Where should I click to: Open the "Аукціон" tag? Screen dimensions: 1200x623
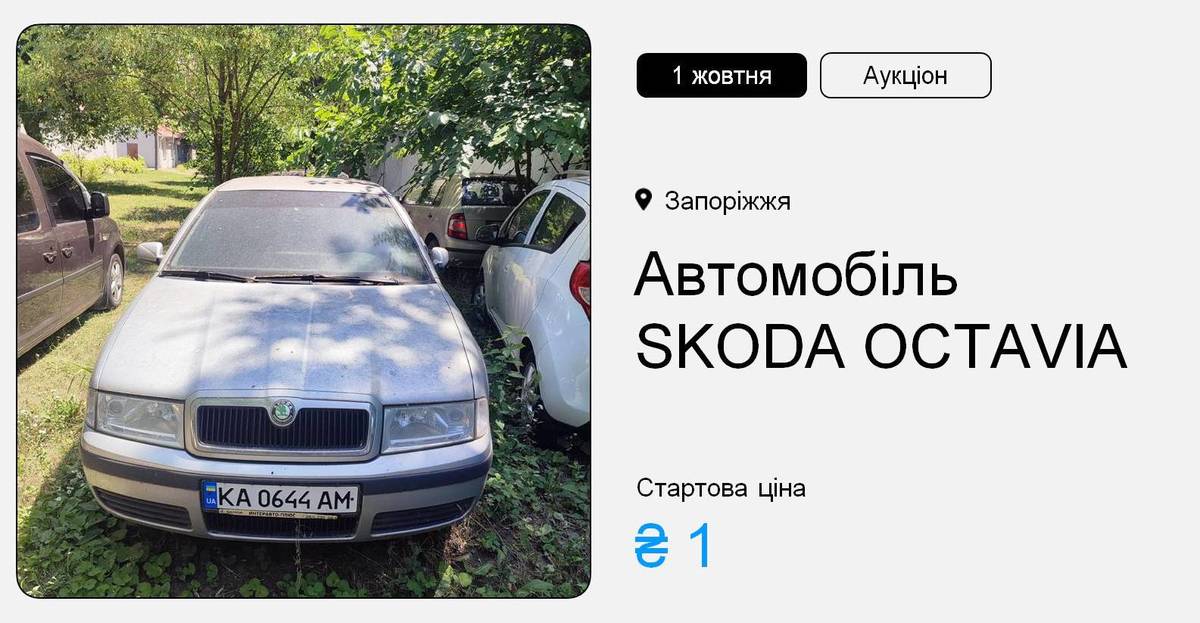(x=906, y=75)
